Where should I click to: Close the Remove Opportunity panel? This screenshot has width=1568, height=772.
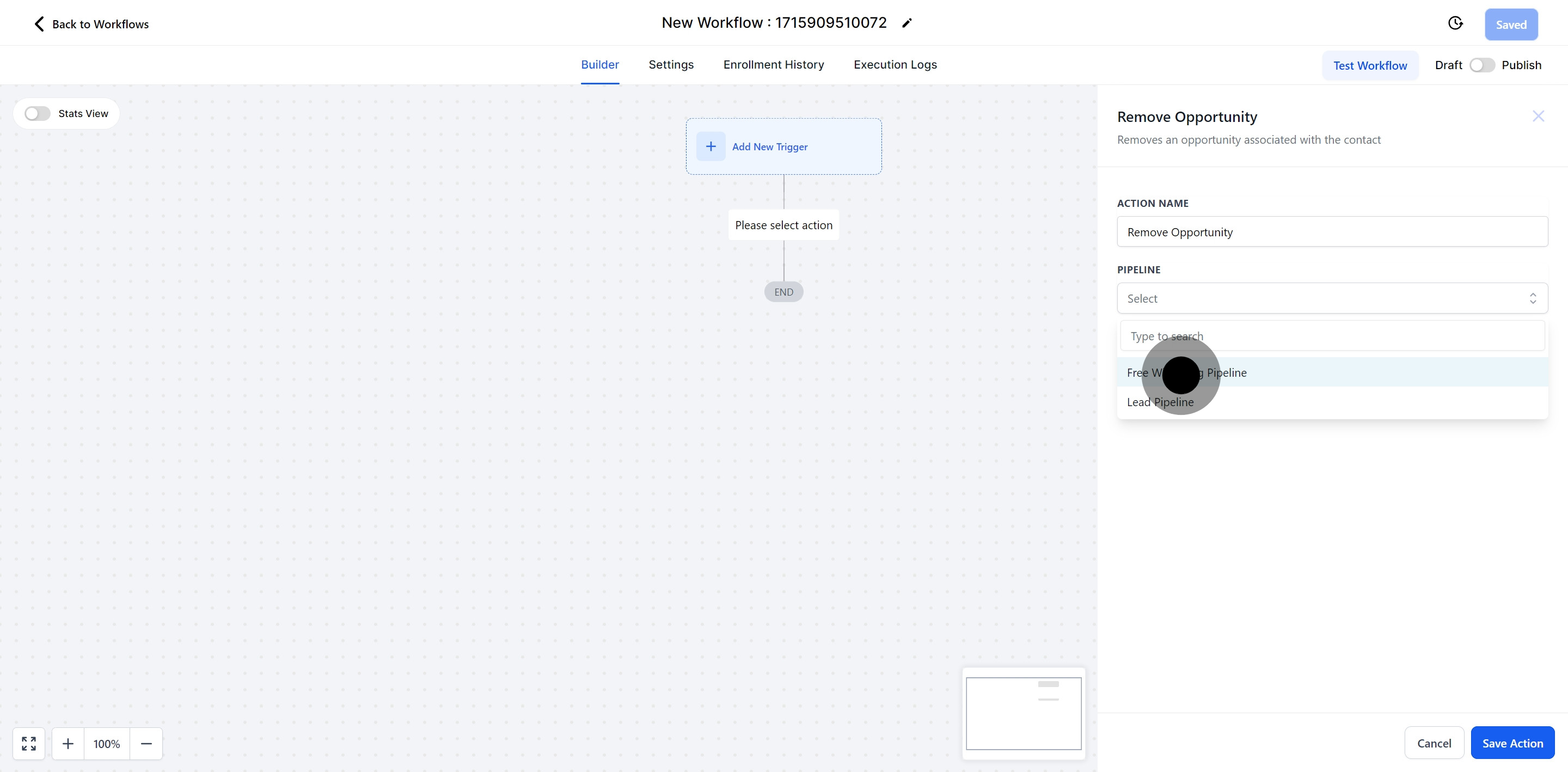coord(1538,117)
